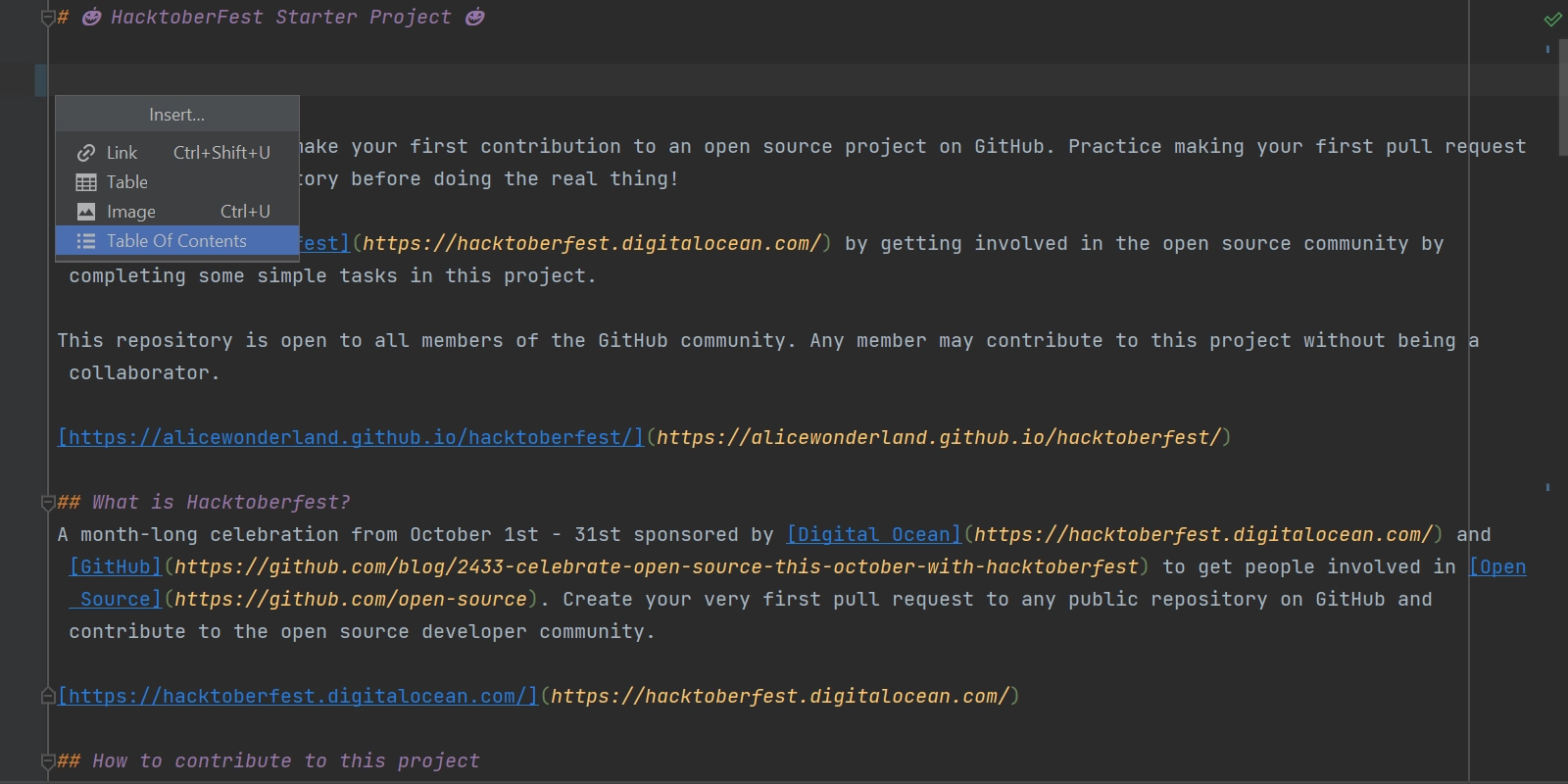The image size is (1568, 784).
Task: Click the Table Of Contents list icon
Action: [86, 241]
